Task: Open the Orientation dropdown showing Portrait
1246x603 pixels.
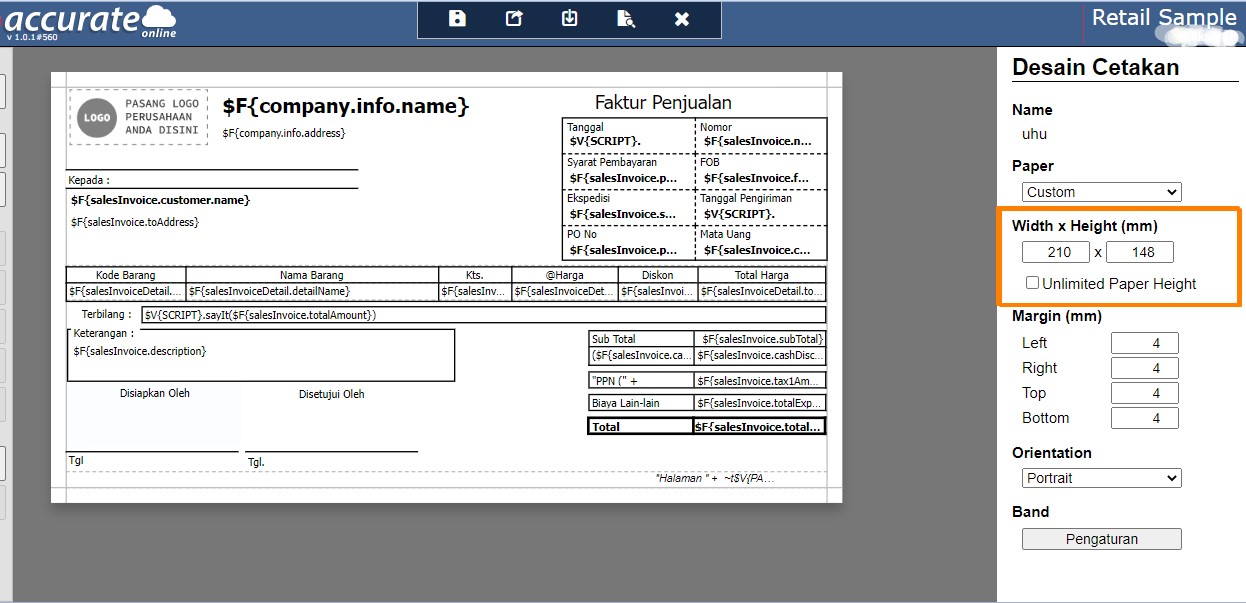Action: click(x=1101, y=478)
